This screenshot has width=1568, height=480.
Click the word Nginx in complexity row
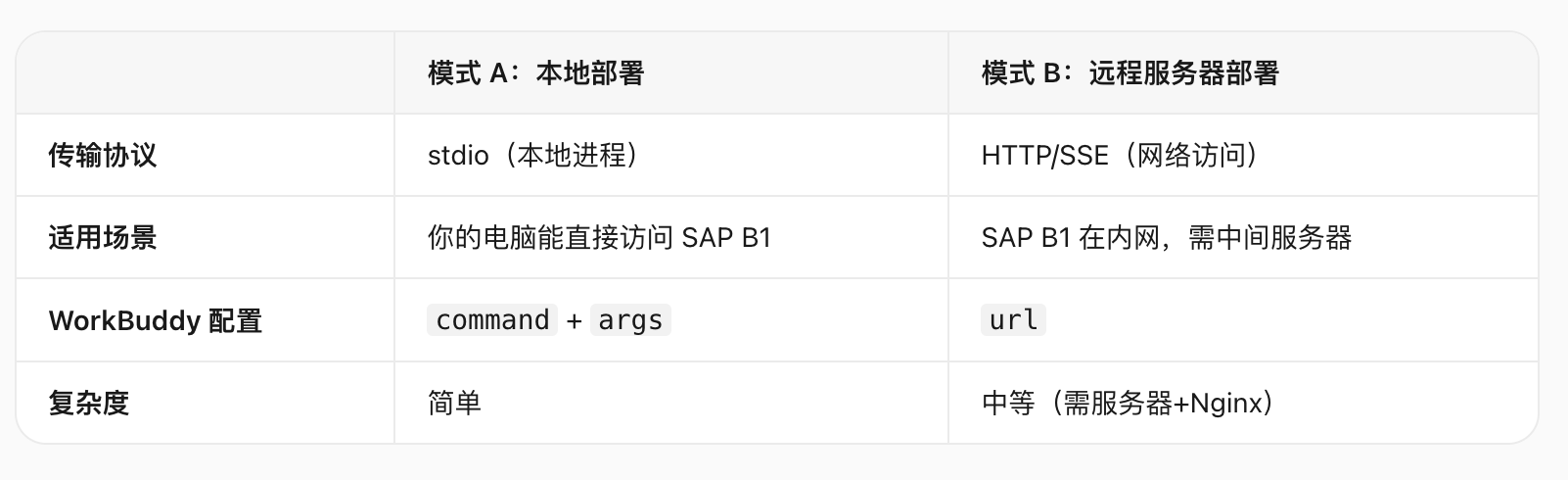click(1226, 404)
